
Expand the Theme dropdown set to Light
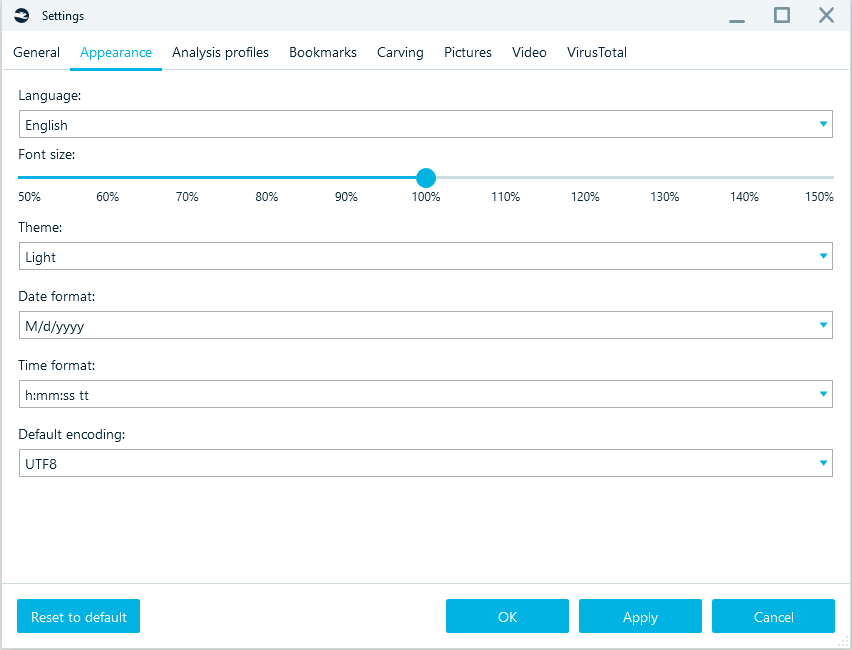[x=426, y=257]
